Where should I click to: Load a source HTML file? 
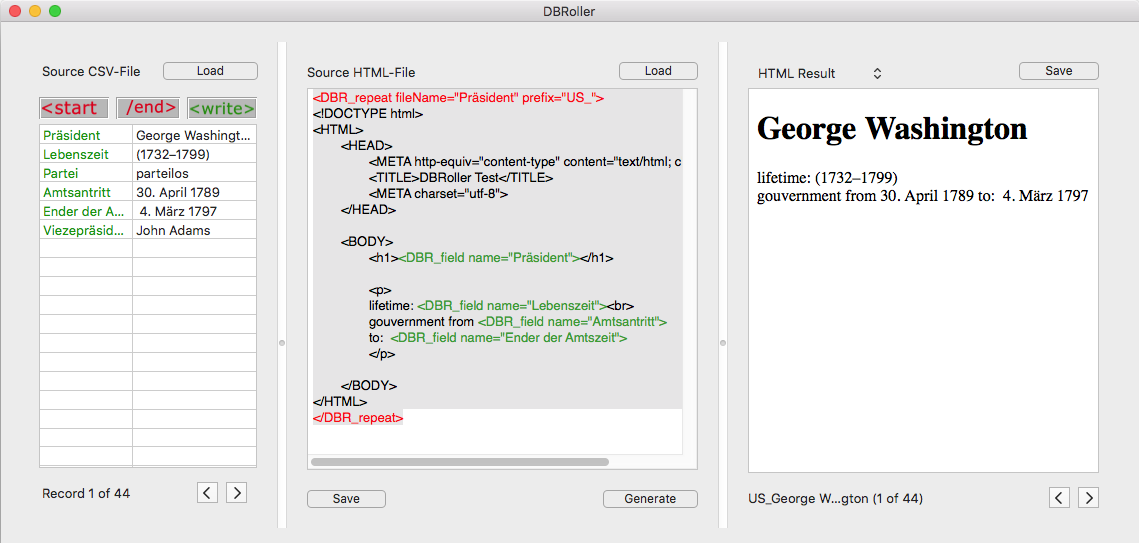pyautogui.click(x=658, y=71)
